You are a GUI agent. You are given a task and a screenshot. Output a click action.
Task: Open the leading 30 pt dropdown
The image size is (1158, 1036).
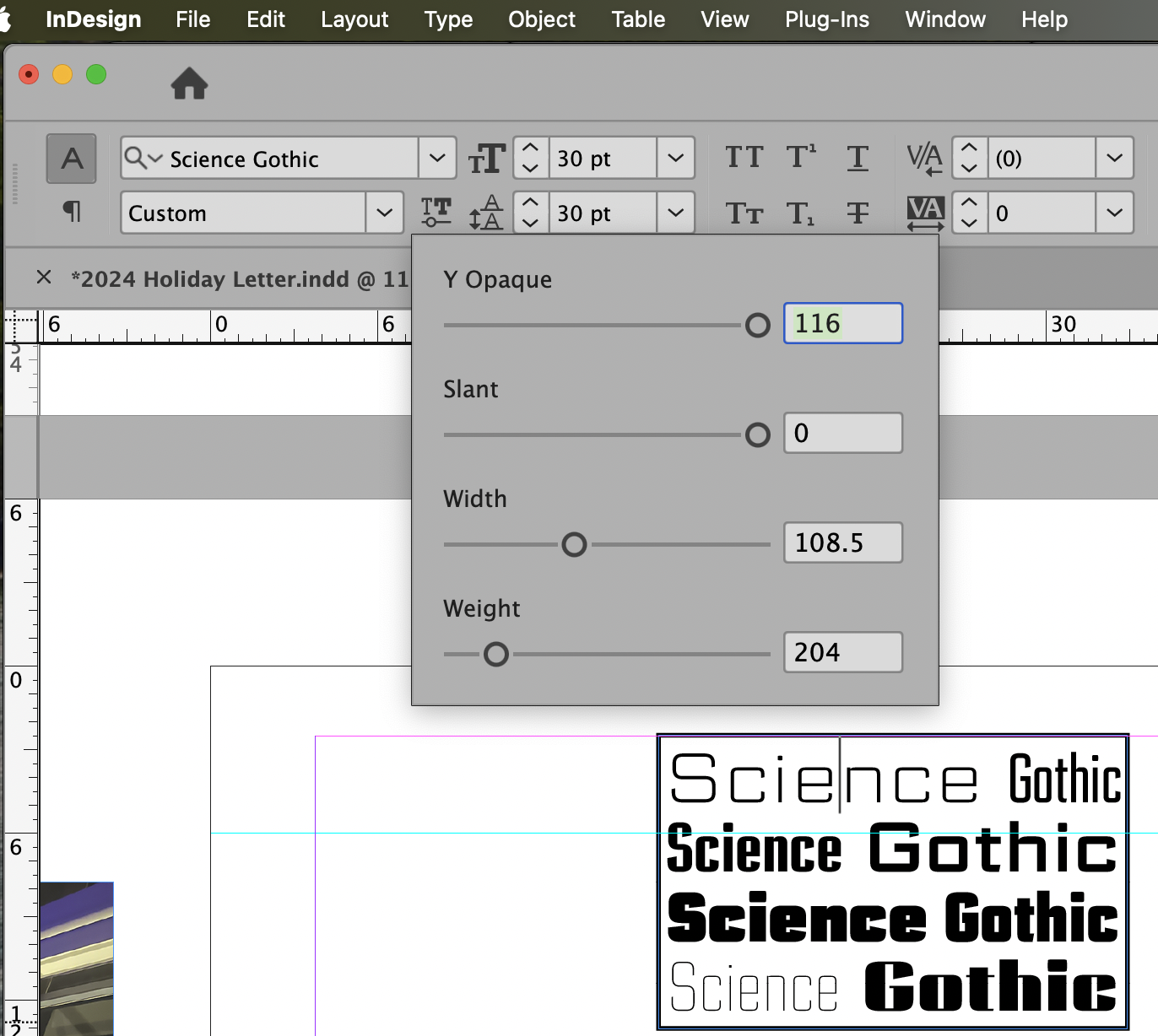pos(676,213)
